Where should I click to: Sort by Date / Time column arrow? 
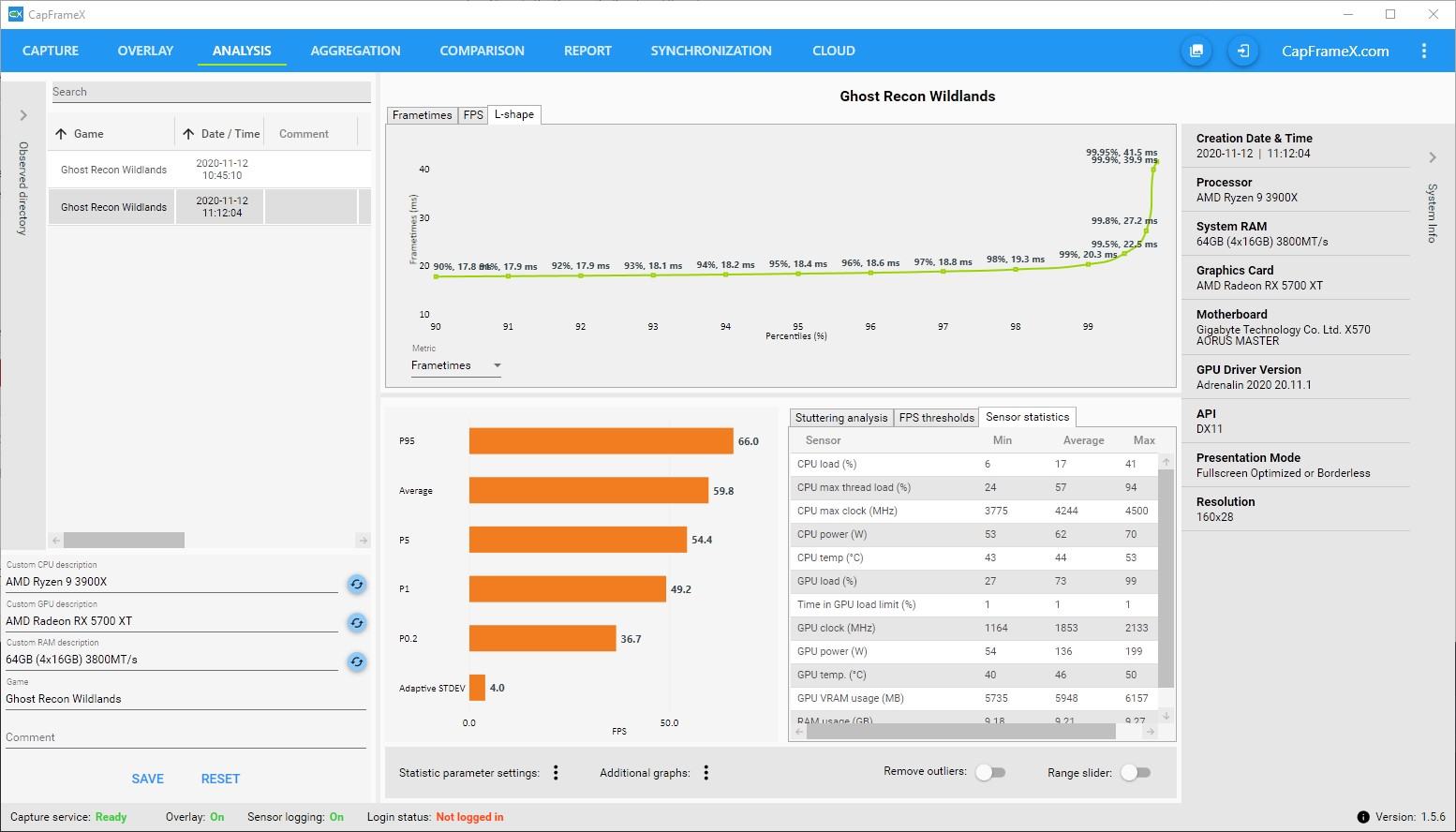pyautogui.click(x=188, y=134)
